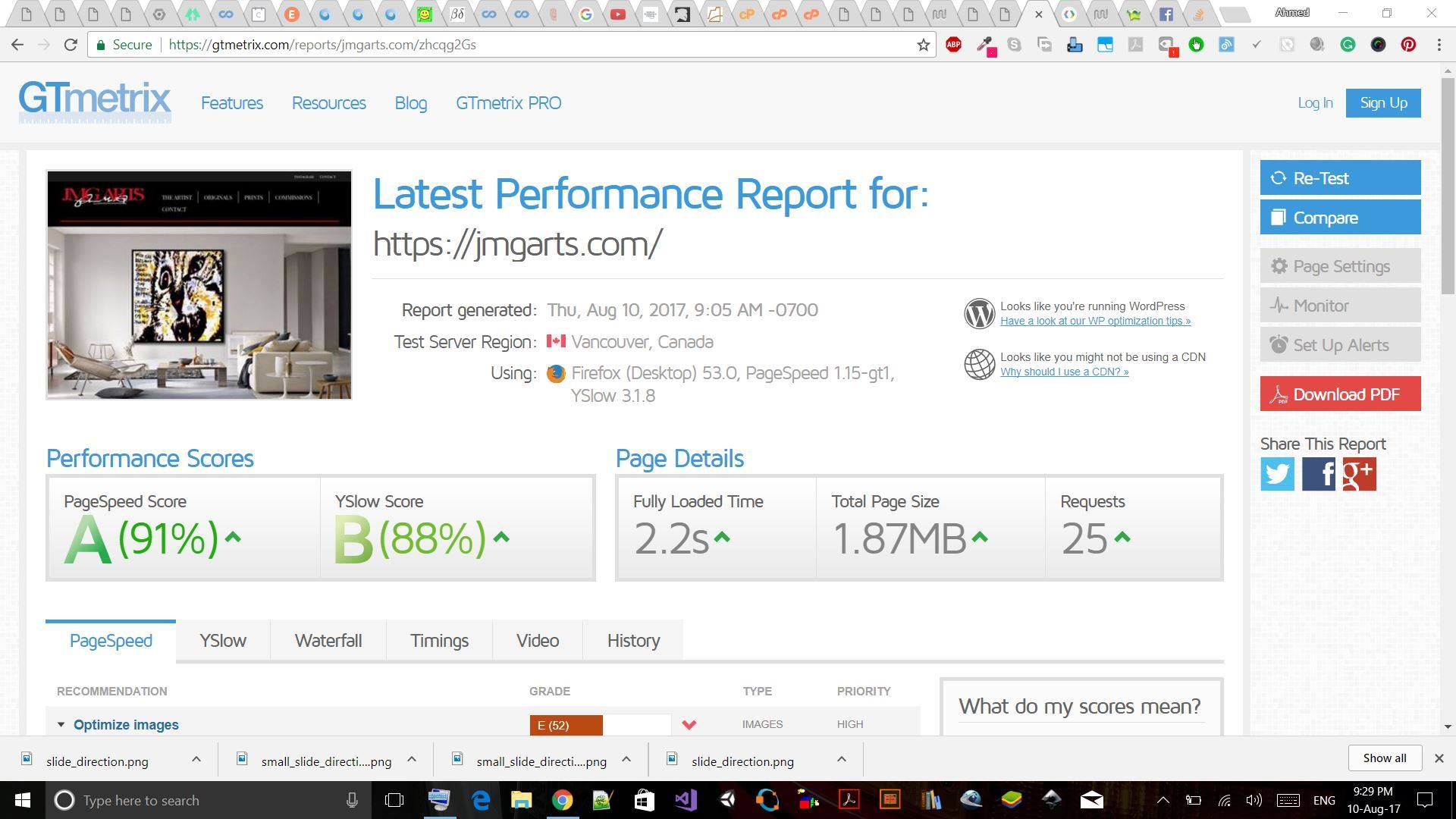Select the PageSpeed tab
This screenshot has width=1456, height=819.
pos(111,641)
